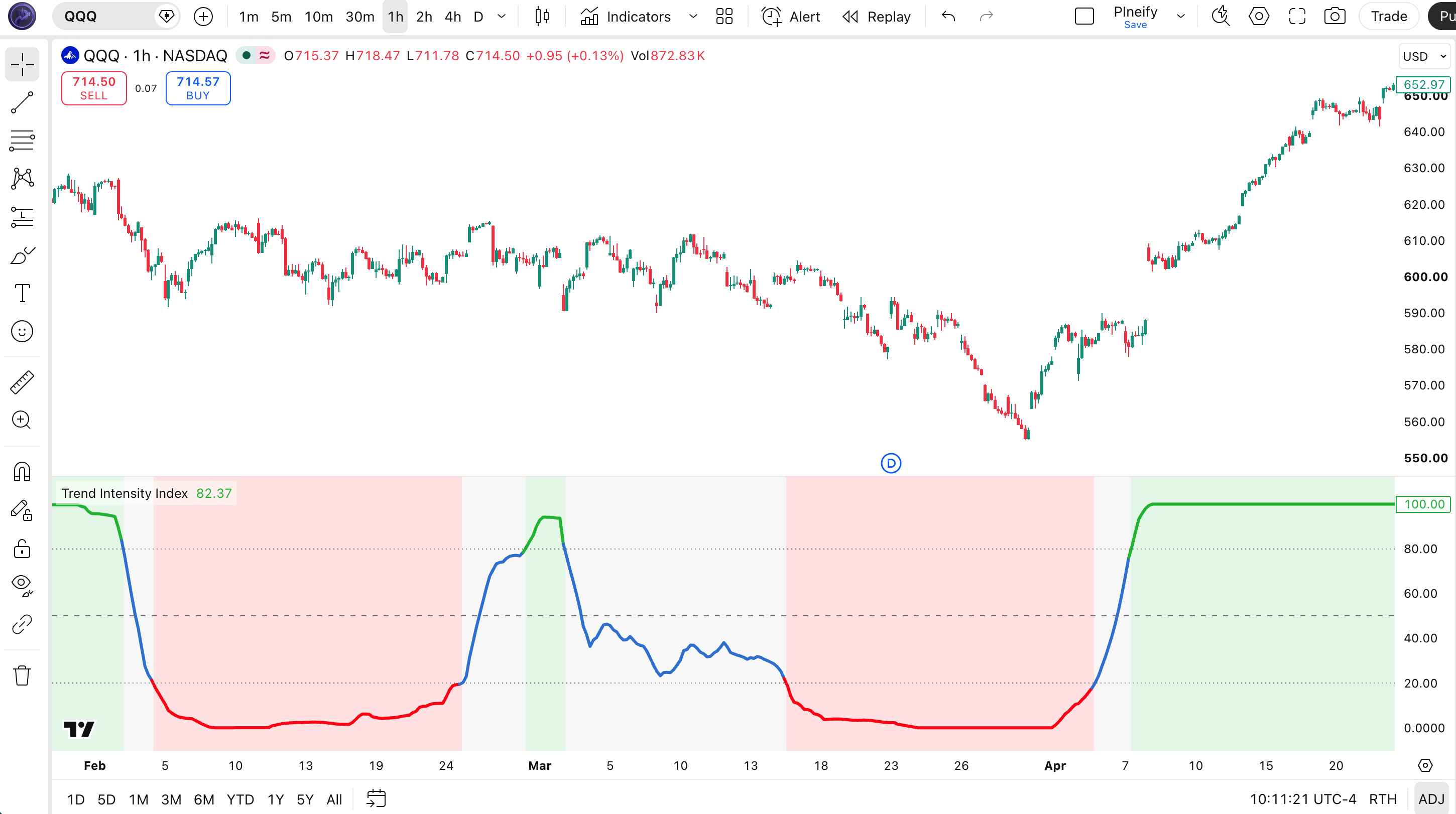Open the USD currency dropdown
This screenshot has width=1456, height=814.
tap(1424, 57)
